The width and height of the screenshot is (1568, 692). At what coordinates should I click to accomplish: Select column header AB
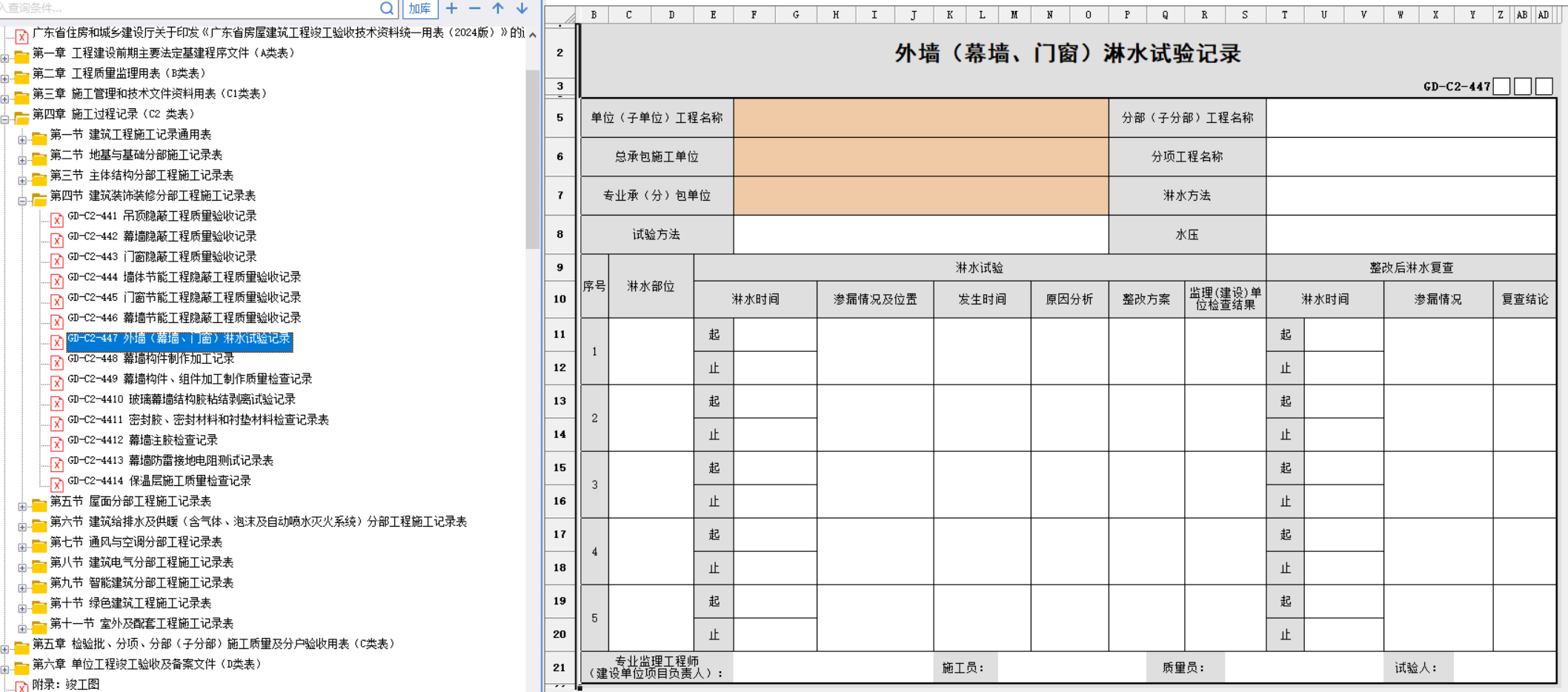1522,15
